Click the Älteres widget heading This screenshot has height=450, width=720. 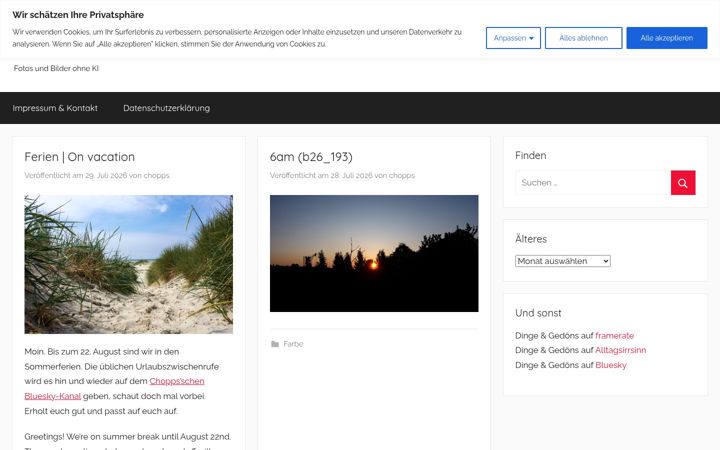[x=531, y=239]
